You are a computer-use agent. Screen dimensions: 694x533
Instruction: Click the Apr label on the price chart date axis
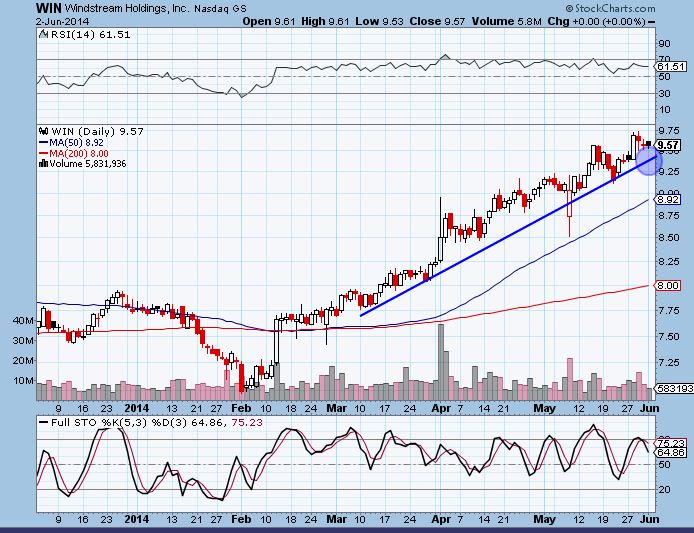coord(441,408)
